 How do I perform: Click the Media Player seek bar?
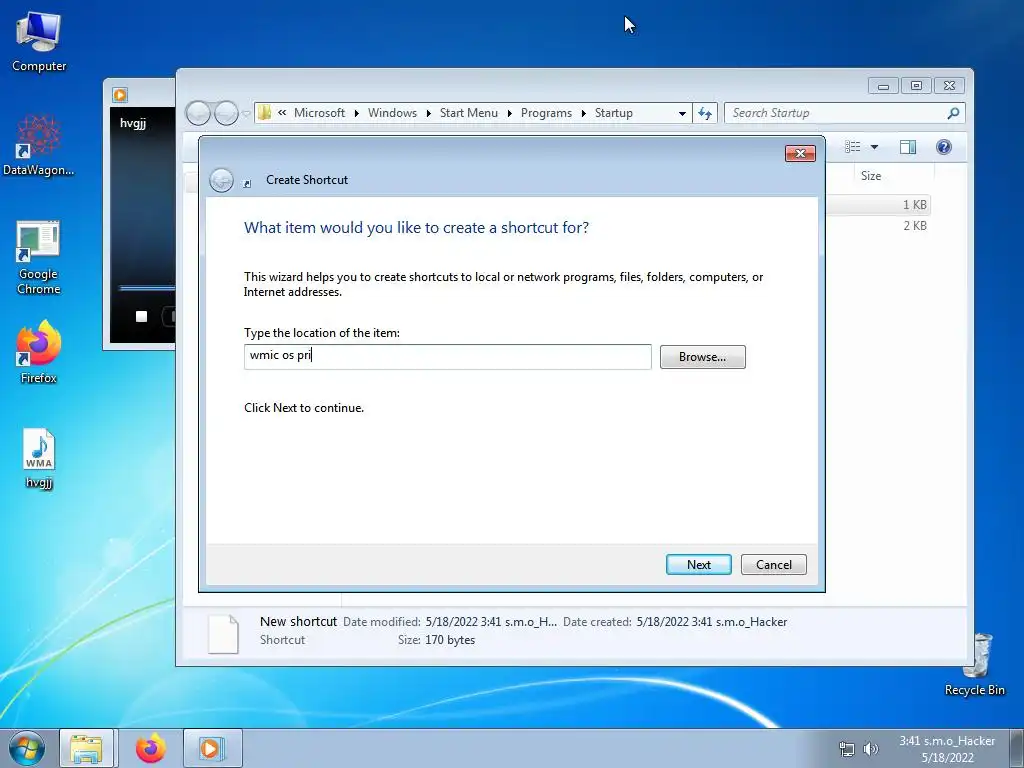[x=146, y=288]
